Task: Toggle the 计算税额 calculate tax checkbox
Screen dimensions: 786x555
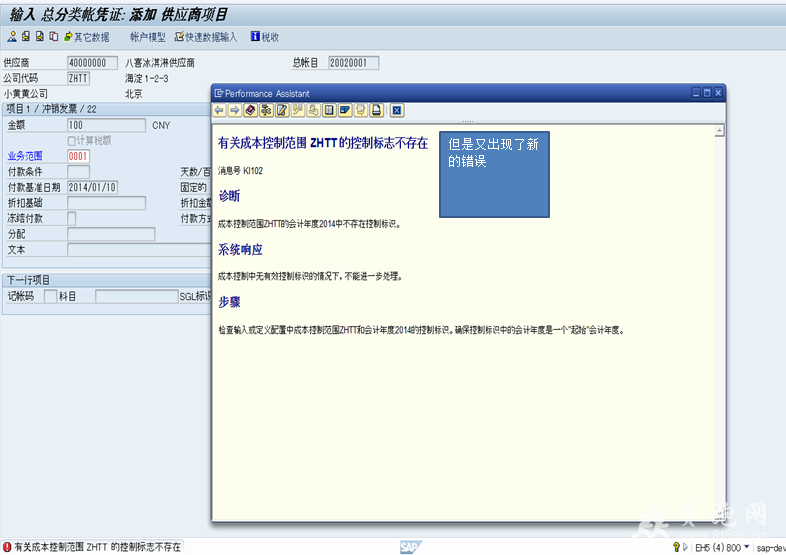Action: click(72, 141)
